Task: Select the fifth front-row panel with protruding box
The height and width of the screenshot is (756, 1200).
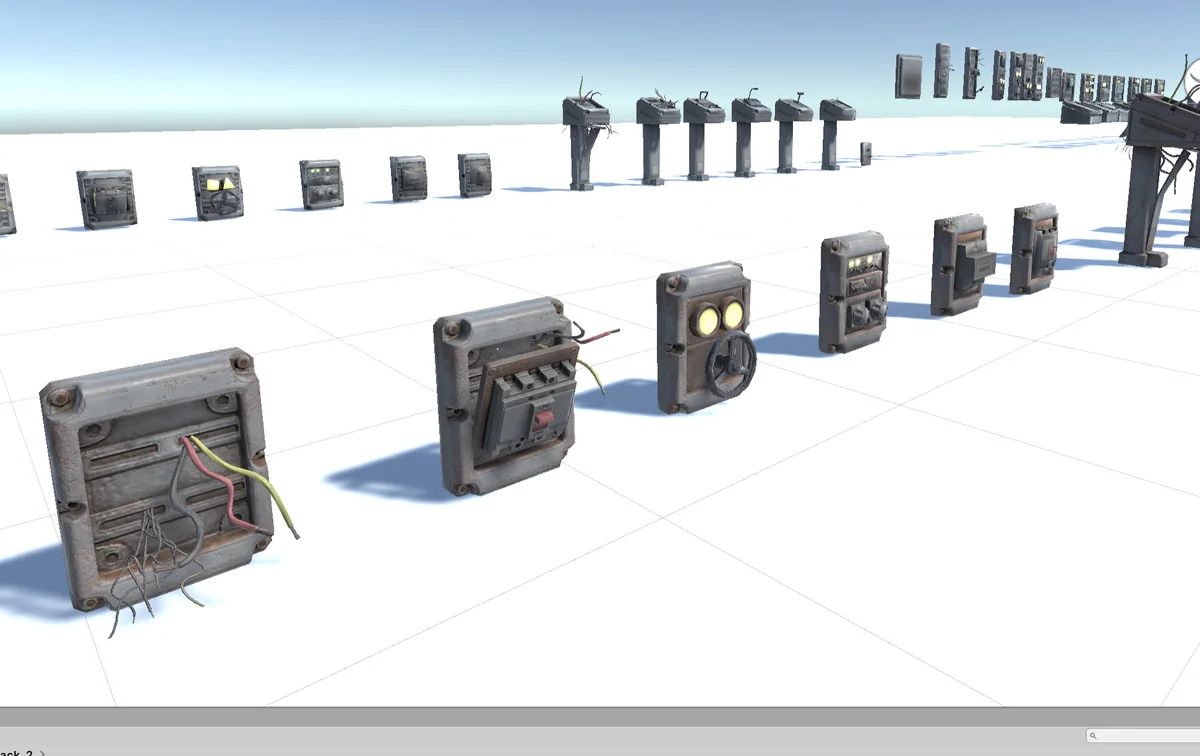Action: [959, 264]
